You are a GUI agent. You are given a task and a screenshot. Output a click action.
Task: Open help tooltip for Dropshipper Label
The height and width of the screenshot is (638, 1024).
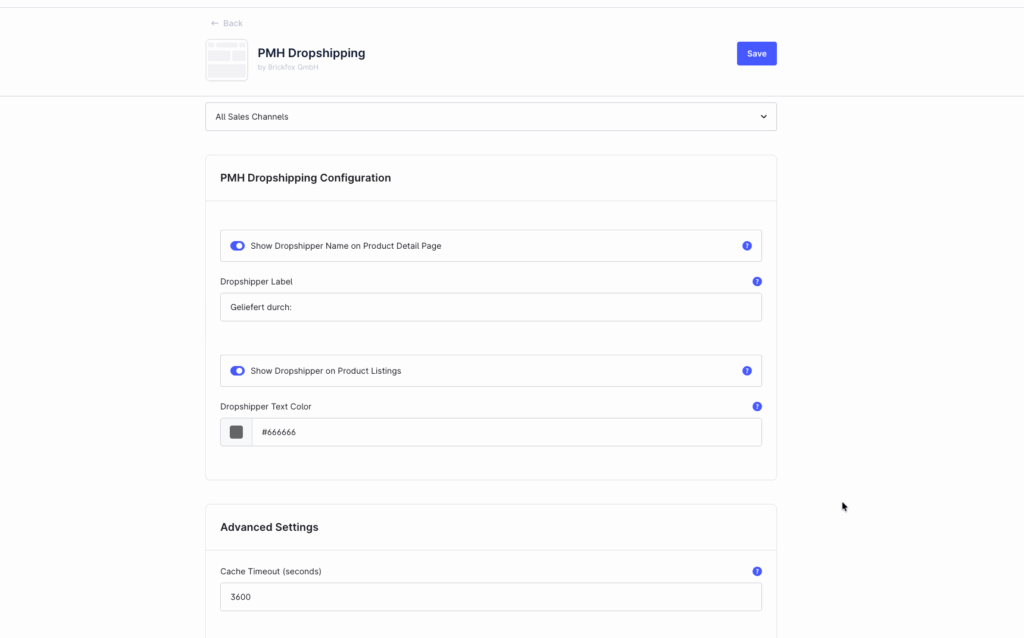(x=757, y=282)
